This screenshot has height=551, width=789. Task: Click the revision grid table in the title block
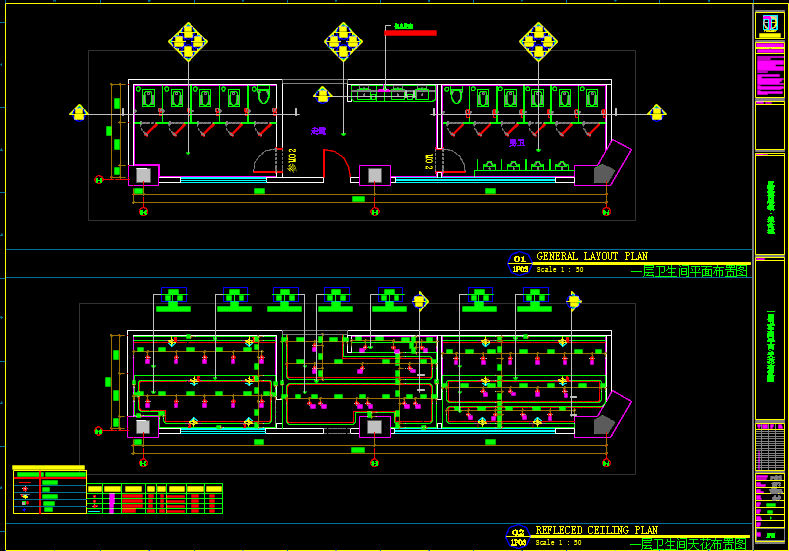[x=770, y=448]
